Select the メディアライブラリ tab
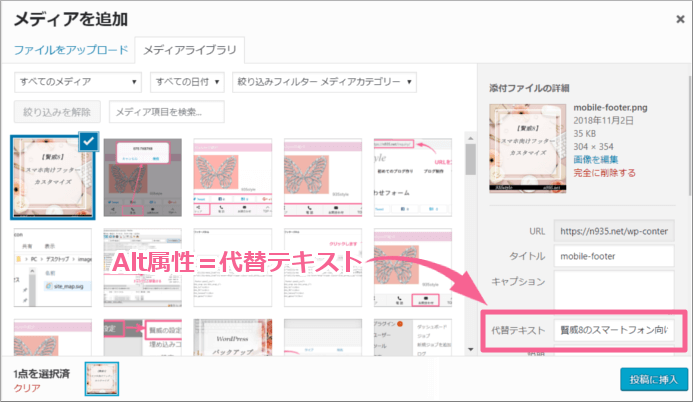This screenshot has width=693, height=402. pos(190,50)
